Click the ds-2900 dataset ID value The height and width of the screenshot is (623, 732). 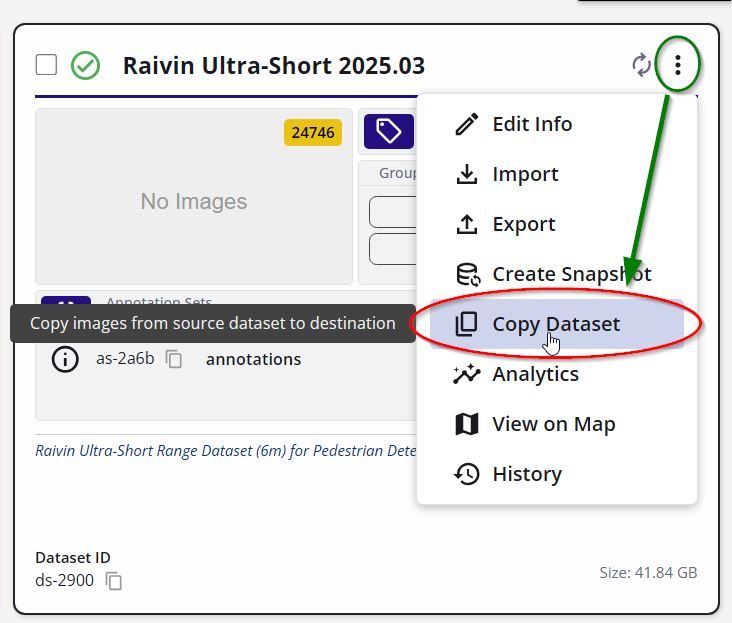click(x=64, y=580)
